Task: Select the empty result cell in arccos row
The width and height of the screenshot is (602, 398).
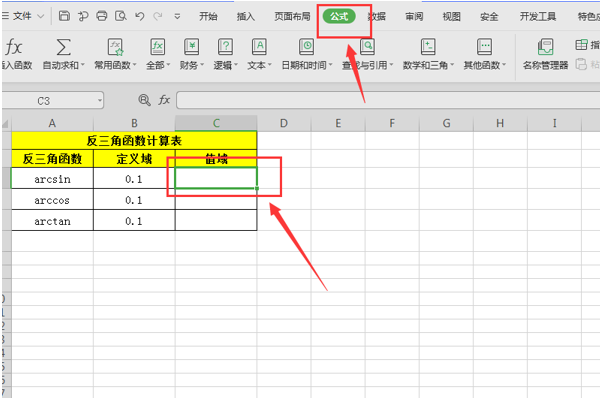Action: coord(216,199)
